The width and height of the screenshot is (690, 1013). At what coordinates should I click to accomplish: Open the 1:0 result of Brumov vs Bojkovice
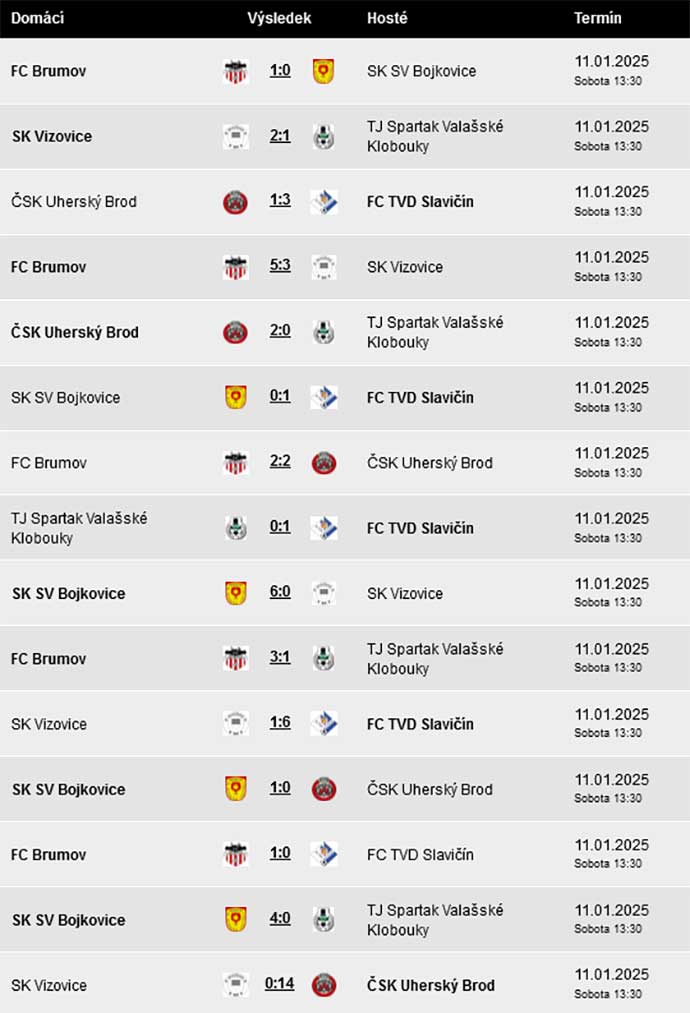pyautogui.click(x=280, y=70)
